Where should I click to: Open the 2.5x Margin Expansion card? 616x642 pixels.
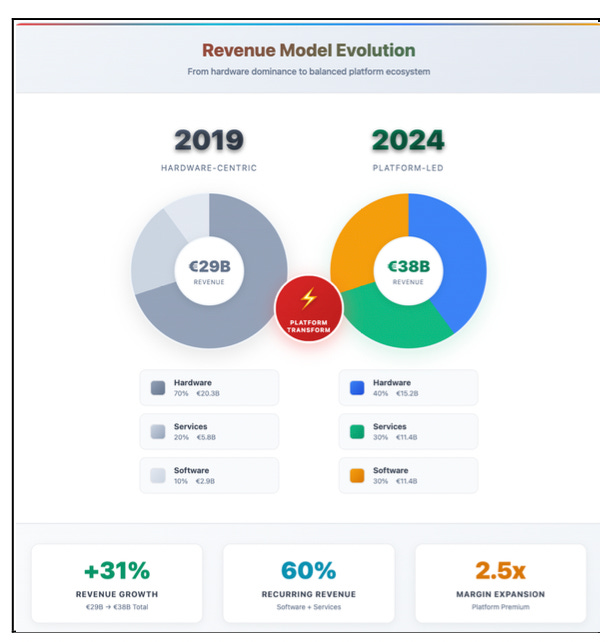click(x=500, y=583)
